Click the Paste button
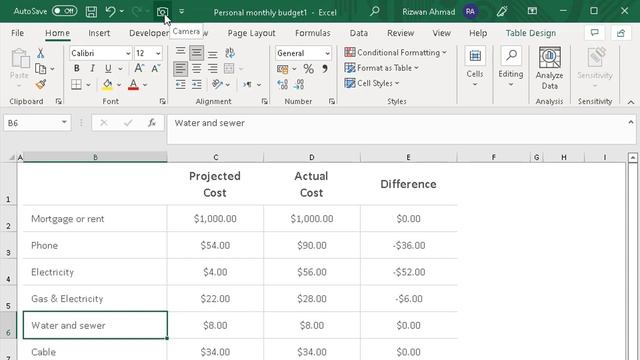Viewport: 640px width, 360px height. tap(19, 67)
